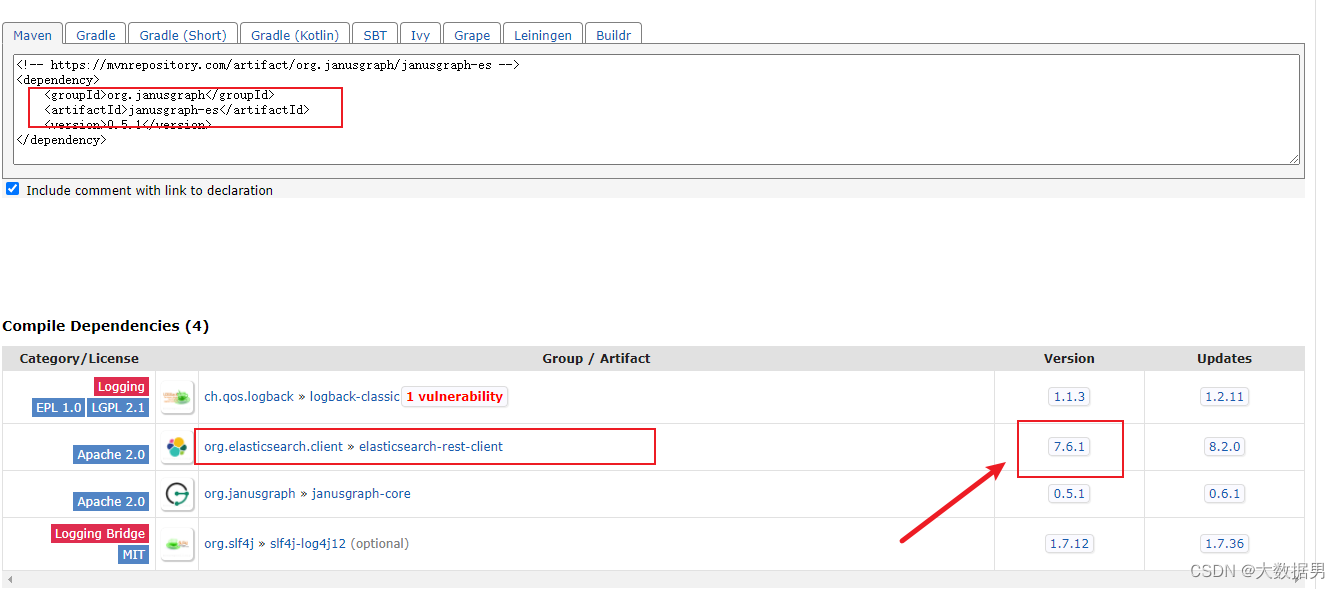Open the logback-classic artifact icon
Viewport: 1340px width, 589px height.
[177, 397]
